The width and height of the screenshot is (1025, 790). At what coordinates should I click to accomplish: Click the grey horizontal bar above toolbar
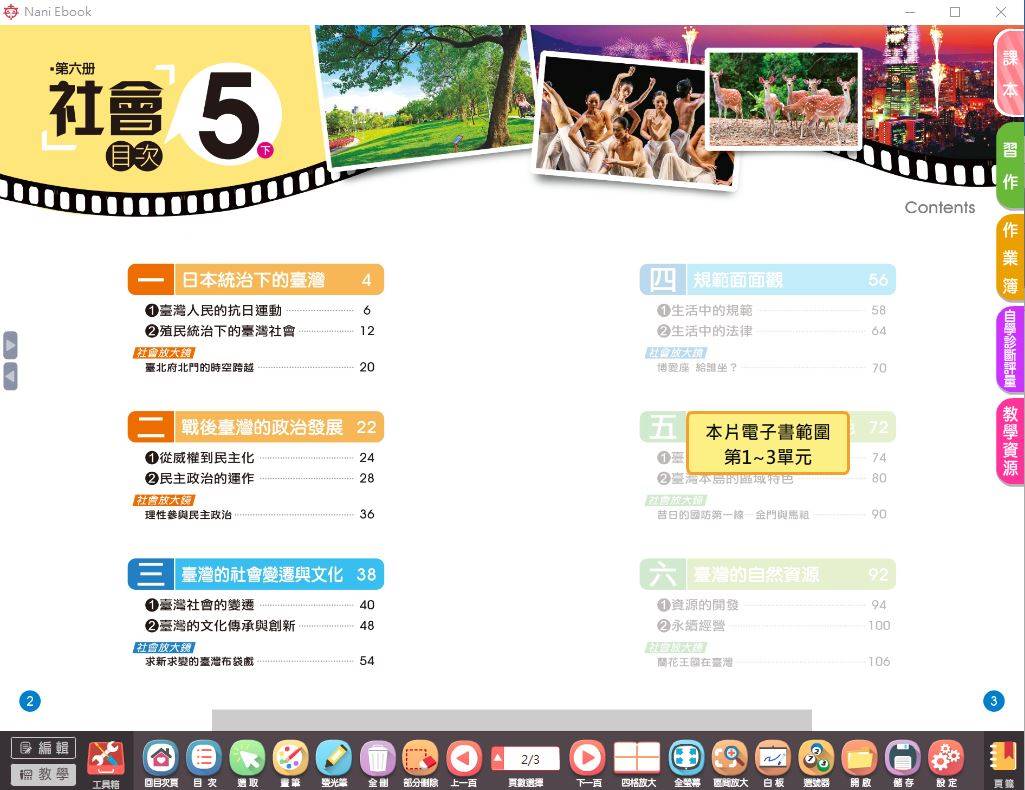pyautogui.click(x=512, y=720)
